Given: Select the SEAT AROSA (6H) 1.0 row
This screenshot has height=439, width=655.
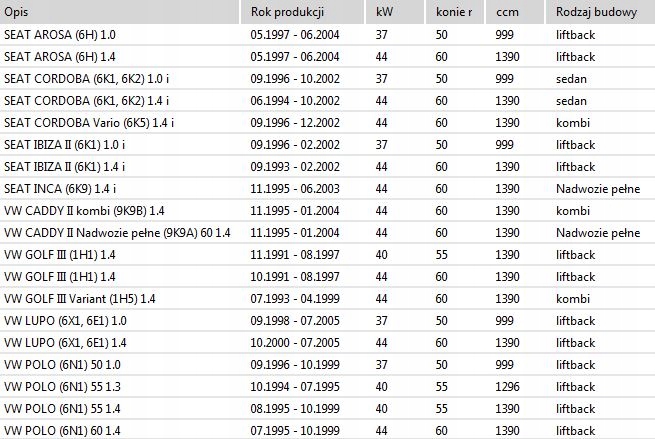Looking at the screenshot, I should tap(328, 35).
